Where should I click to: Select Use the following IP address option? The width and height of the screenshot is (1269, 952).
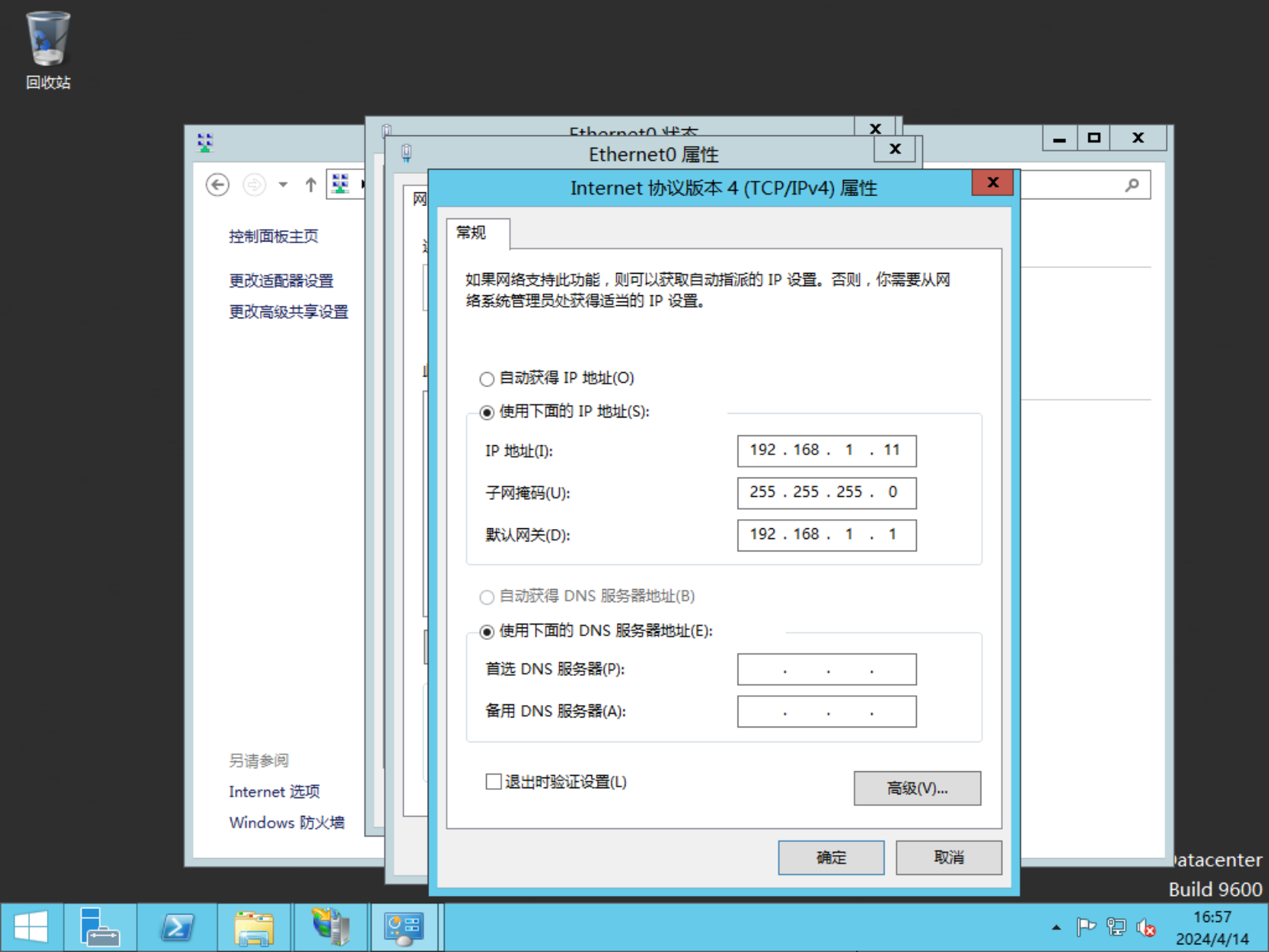pyautogui.click(x=486, y=412)
